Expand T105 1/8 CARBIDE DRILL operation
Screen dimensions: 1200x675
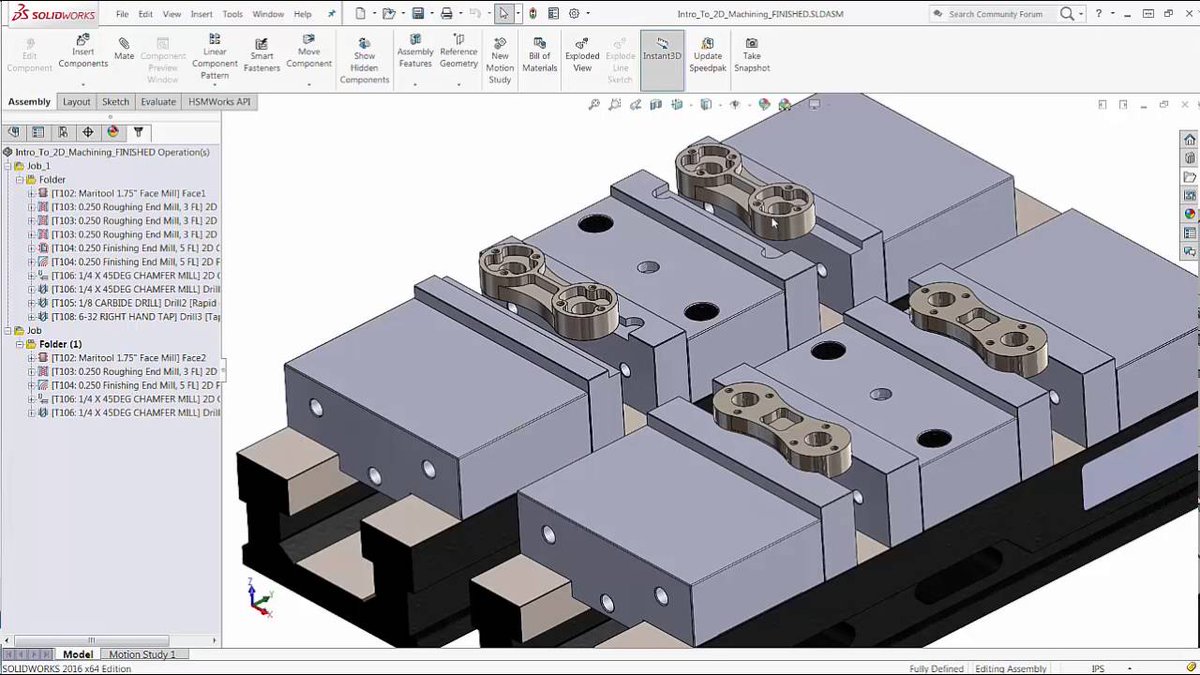point(31,303)
